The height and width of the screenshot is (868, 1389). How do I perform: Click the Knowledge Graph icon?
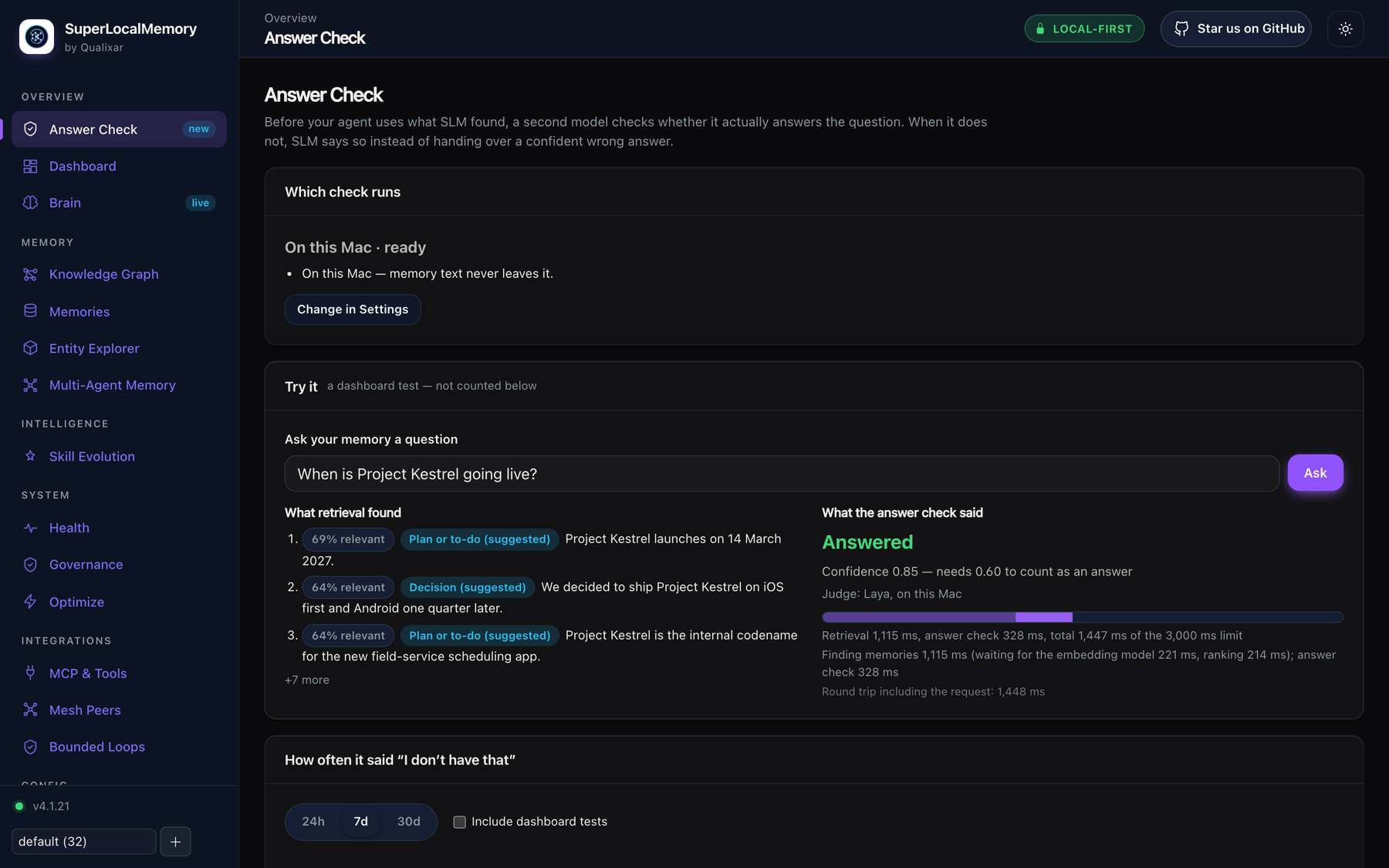tap(30, 274)
